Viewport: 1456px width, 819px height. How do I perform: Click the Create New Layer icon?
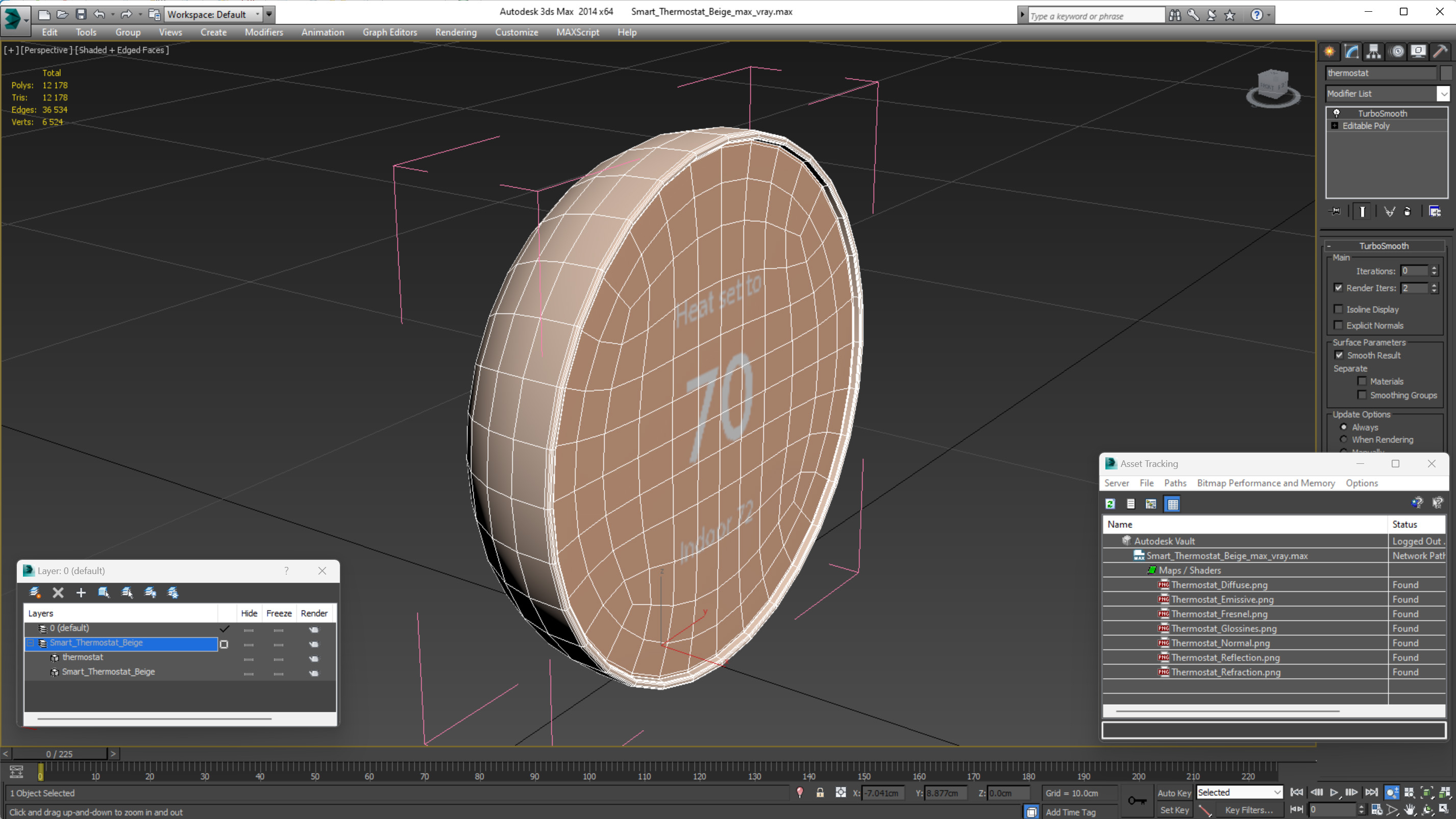(x=35, y=592)
